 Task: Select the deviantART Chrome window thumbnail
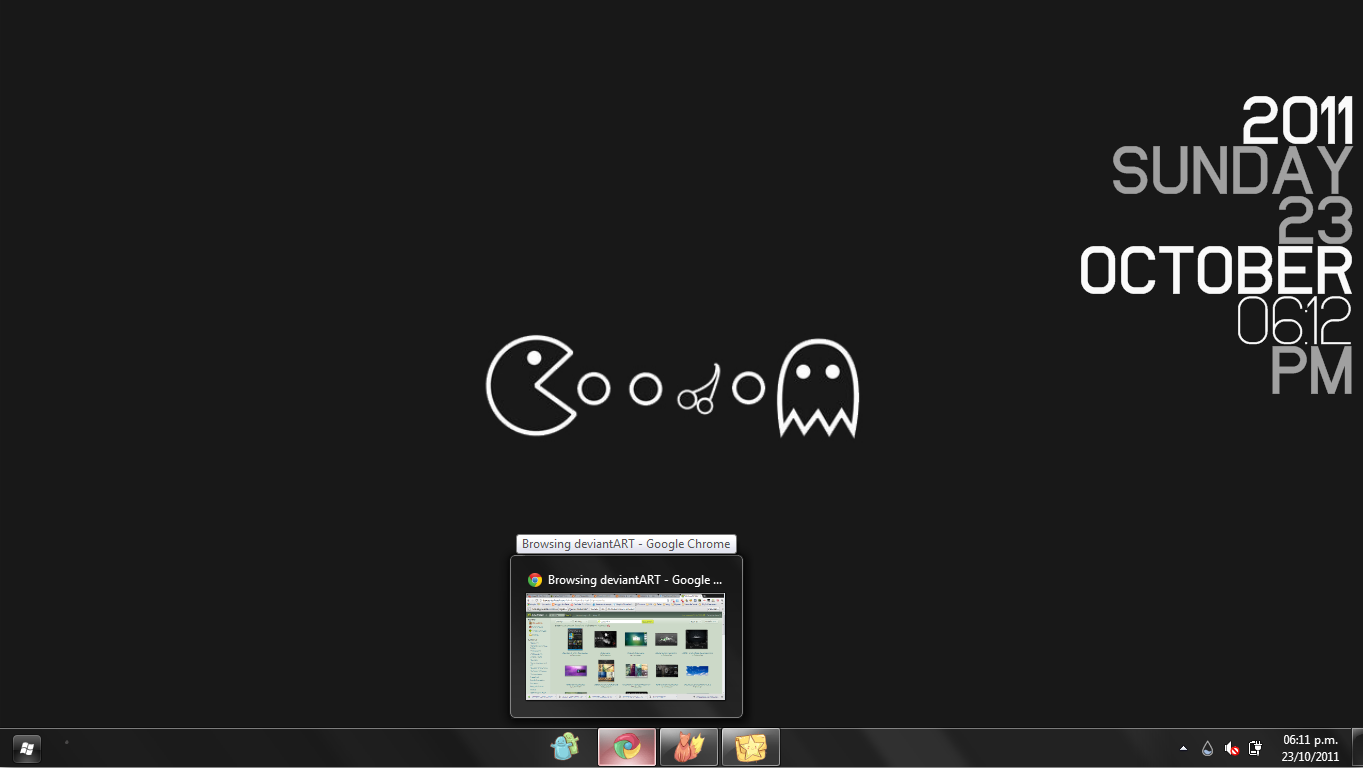point(625,647)
